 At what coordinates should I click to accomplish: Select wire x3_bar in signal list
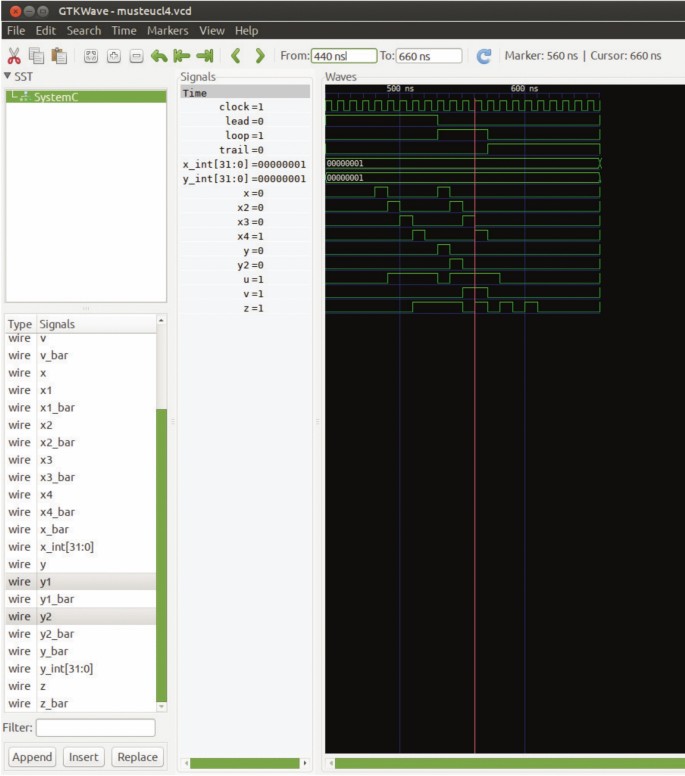click(81, 477)
